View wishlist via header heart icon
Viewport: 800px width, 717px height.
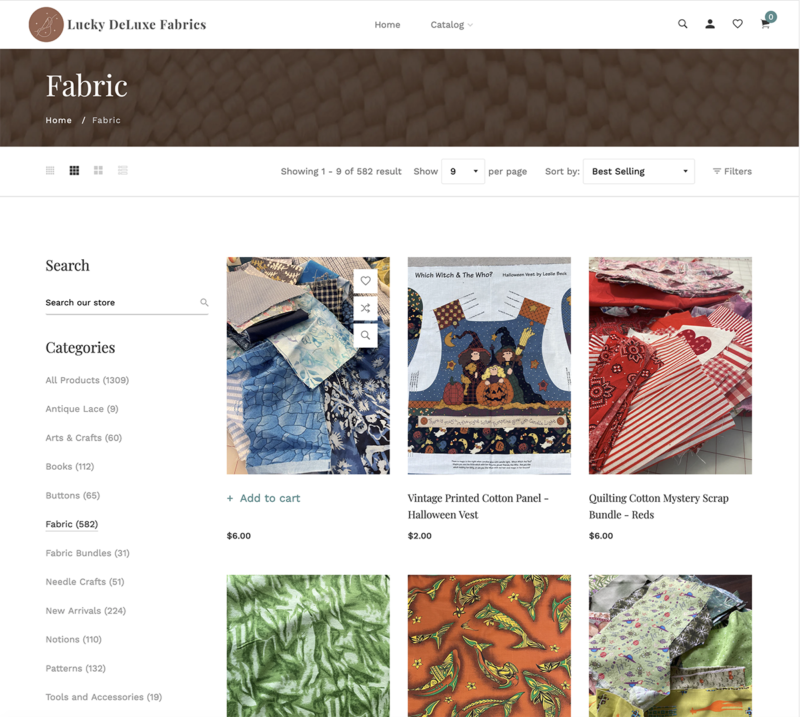[x=737, y=24]
